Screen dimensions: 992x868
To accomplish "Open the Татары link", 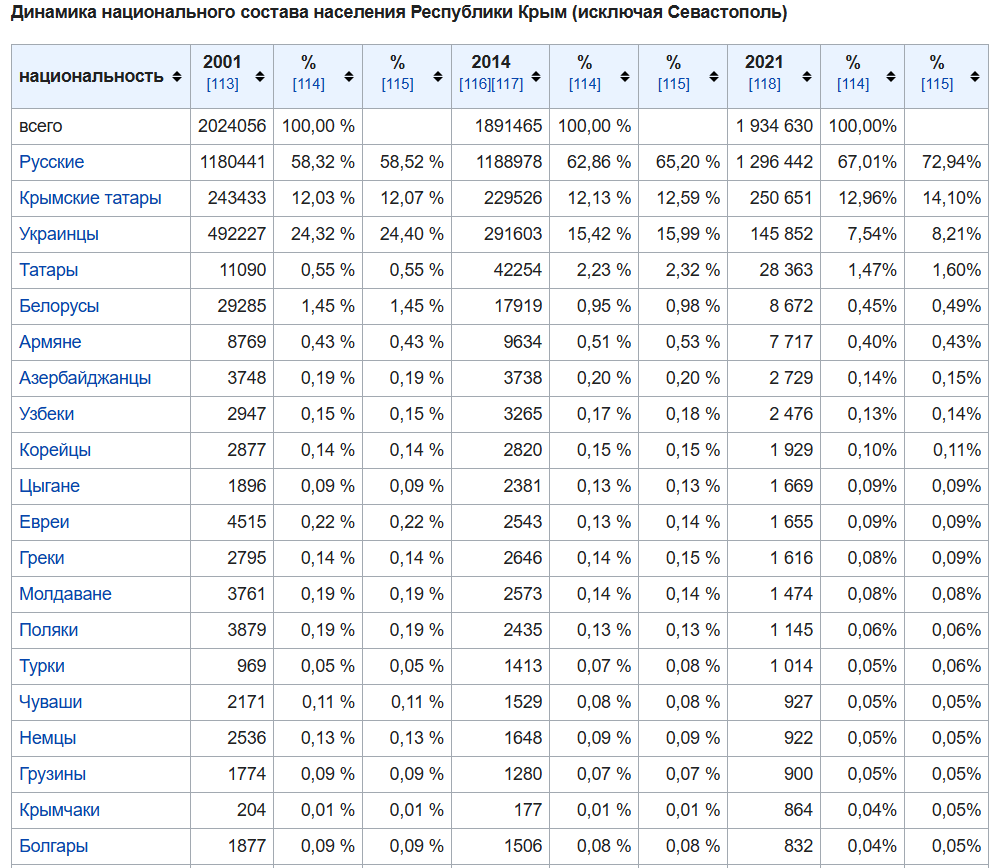I will coord(49,270).
